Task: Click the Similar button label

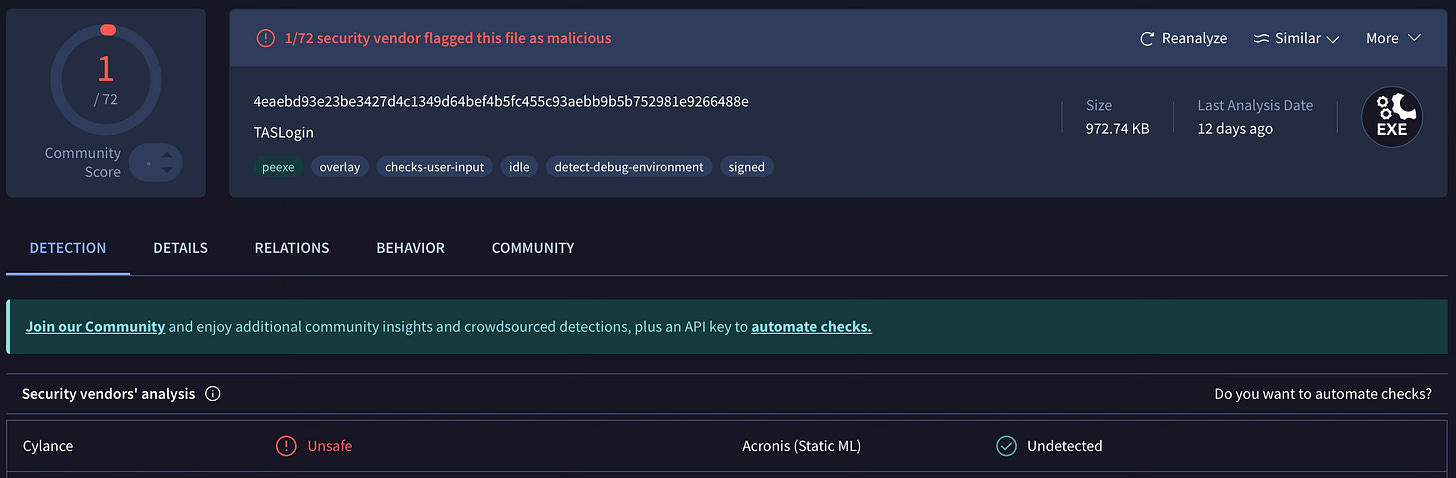Action: point(1298,38)
